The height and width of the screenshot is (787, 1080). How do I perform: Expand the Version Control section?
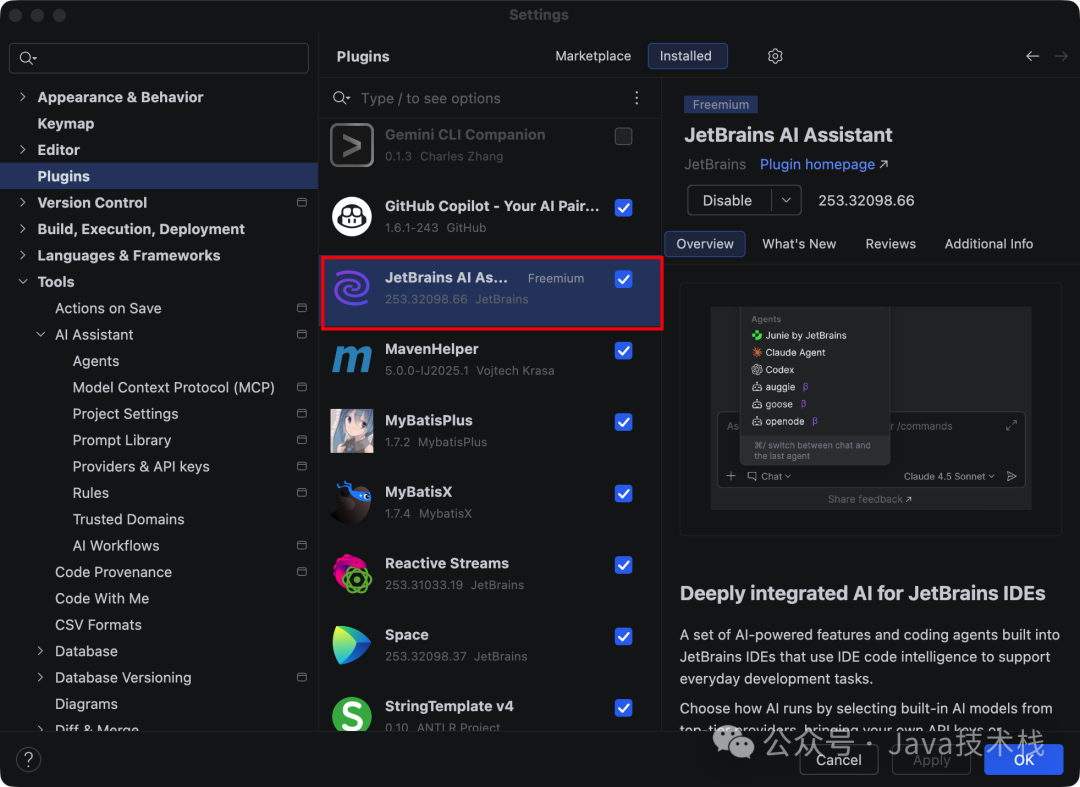22,202
